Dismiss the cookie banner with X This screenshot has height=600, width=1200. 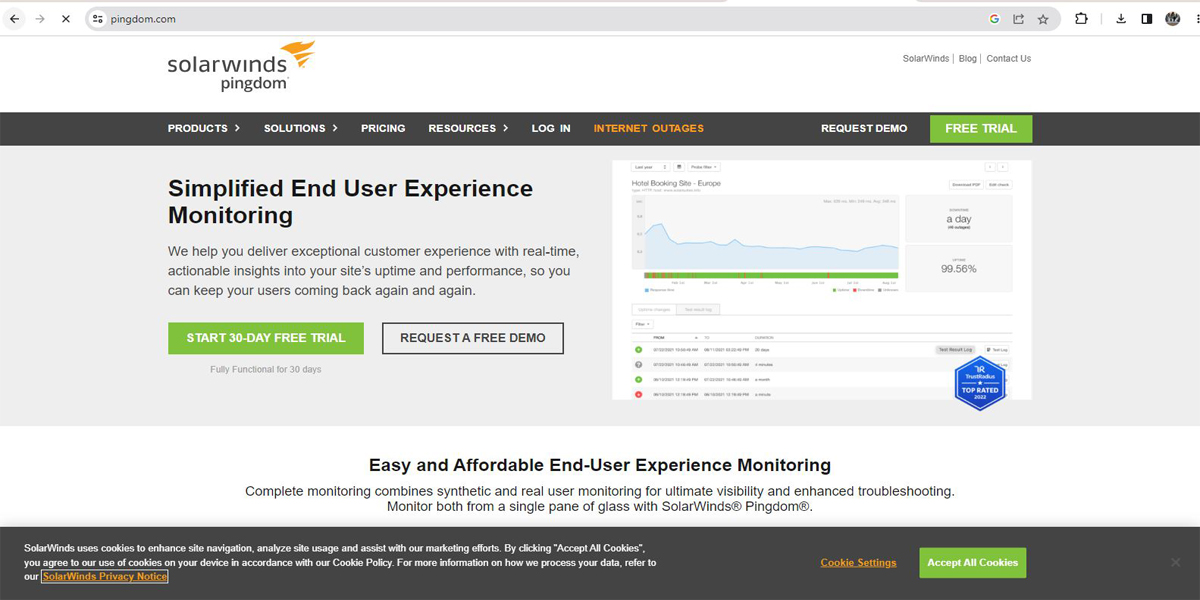1175,562
